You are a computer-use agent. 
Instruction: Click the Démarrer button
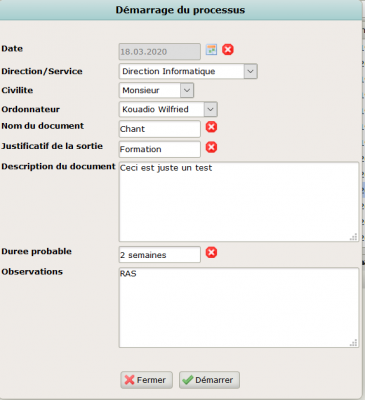tap(209, 380)
